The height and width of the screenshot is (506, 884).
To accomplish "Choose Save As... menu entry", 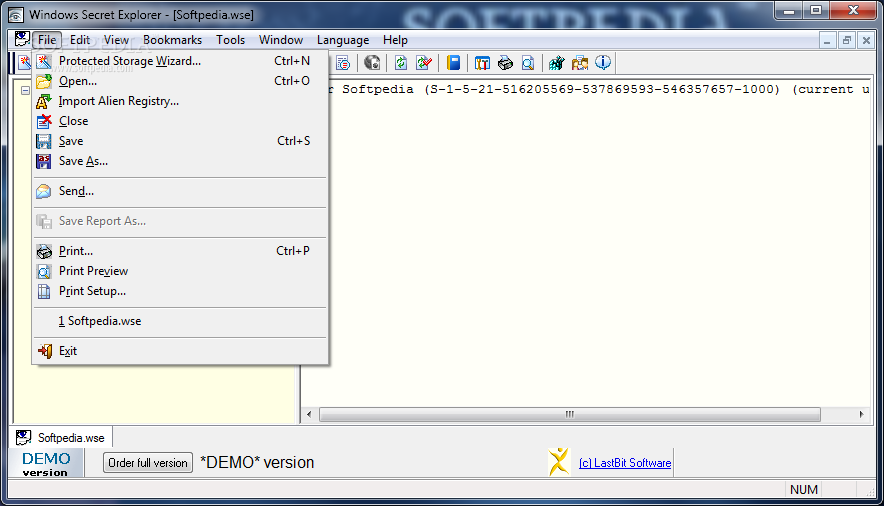I will click(x=180, y=161).
